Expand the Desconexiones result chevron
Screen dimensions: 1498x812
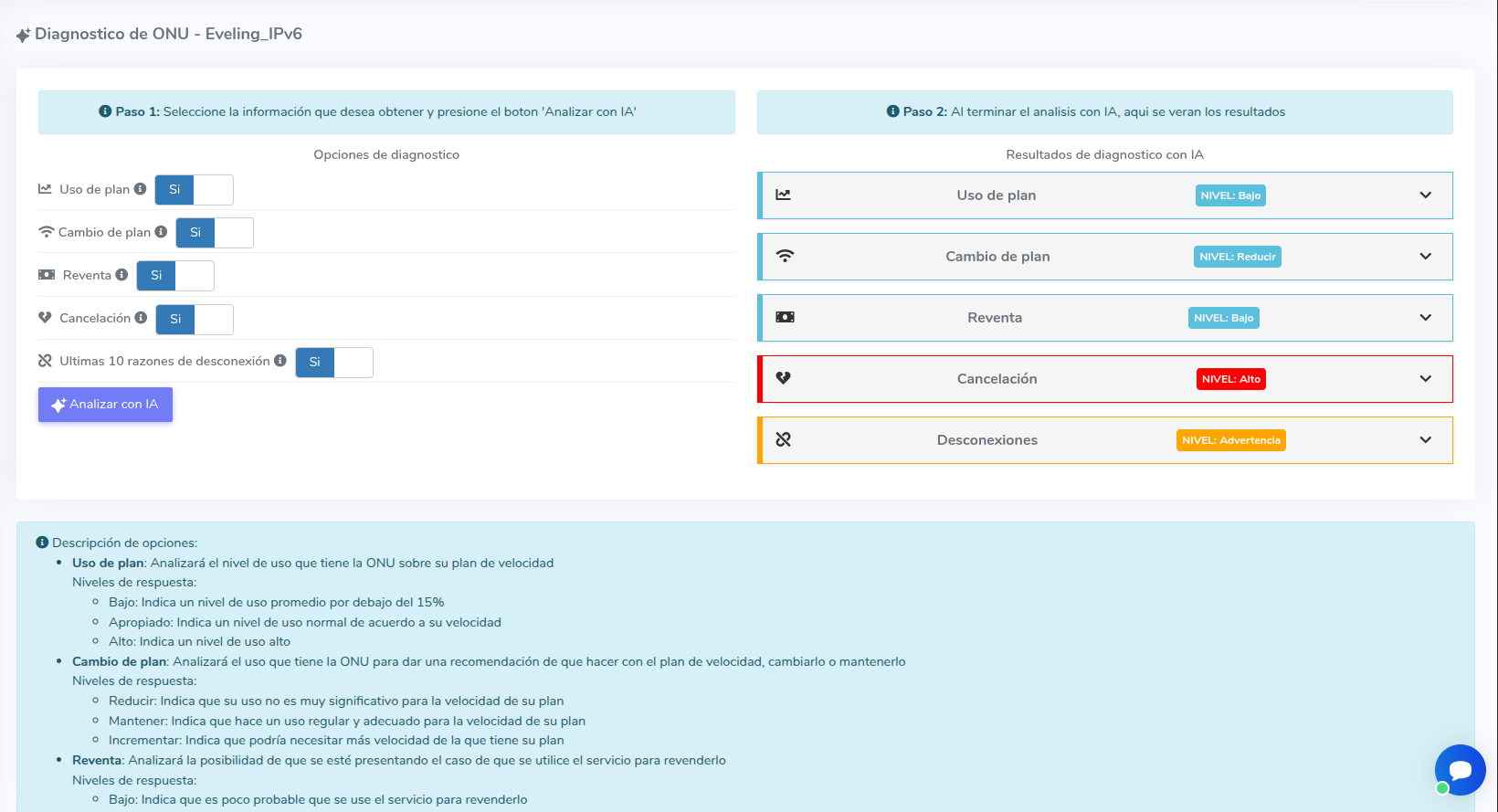pos(1425,440)
